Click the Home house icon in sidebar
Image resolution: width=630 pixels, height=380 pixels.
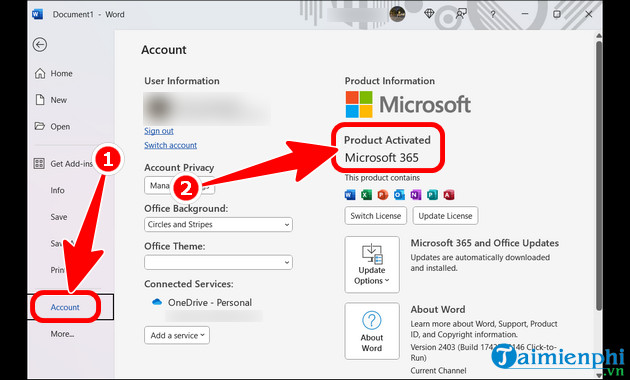(x=40, y=74)
